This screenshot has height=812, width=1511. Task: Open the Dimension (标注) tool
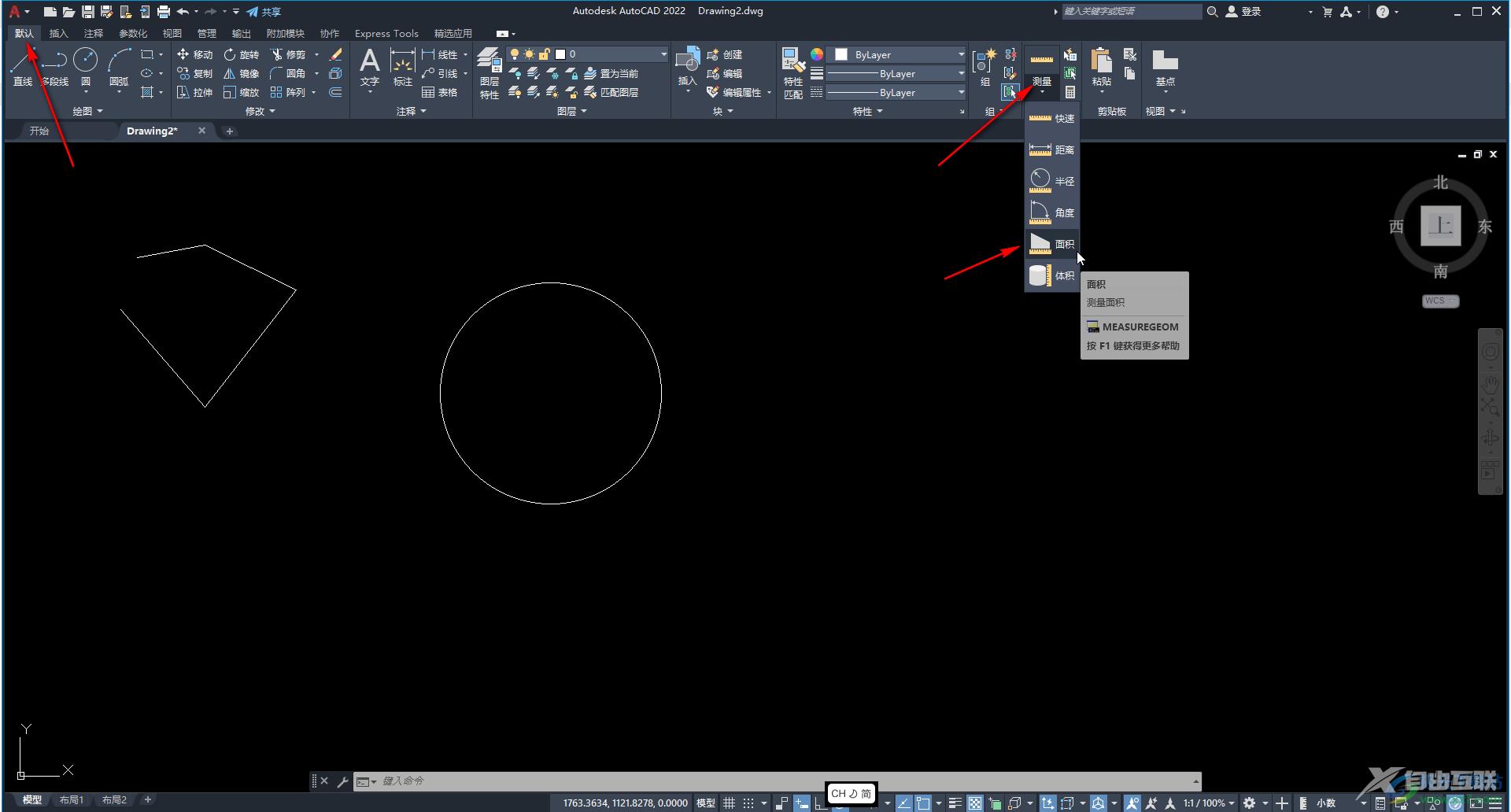tap(403, 66)
